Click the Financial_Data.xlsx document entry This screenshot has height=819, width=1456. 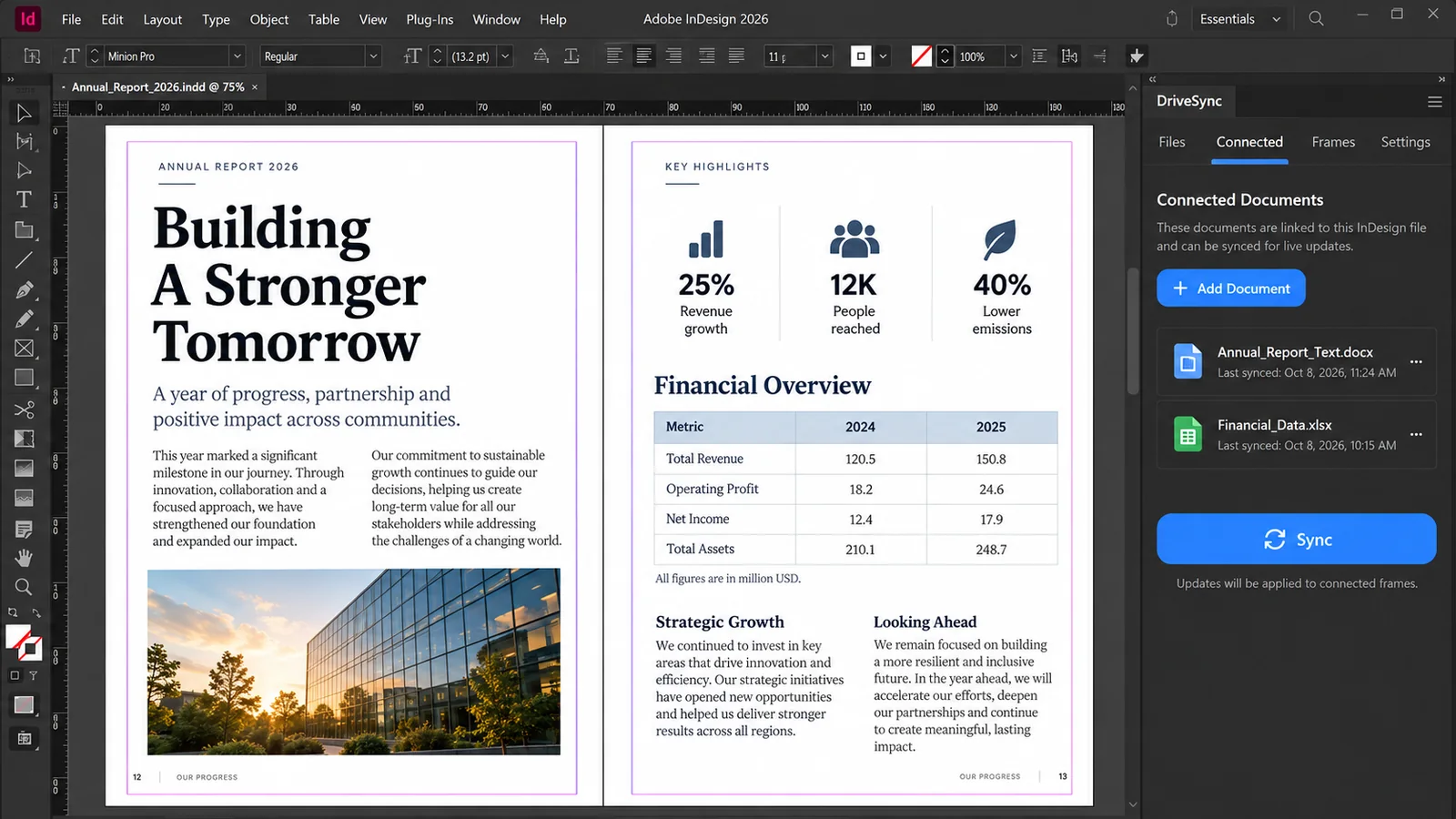tap(1296, 435)
